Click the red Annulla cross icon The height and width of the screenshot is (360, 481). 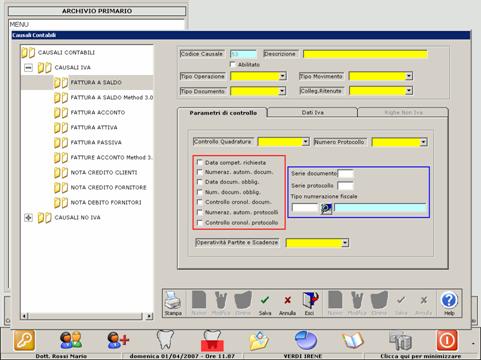pos(287,300)
